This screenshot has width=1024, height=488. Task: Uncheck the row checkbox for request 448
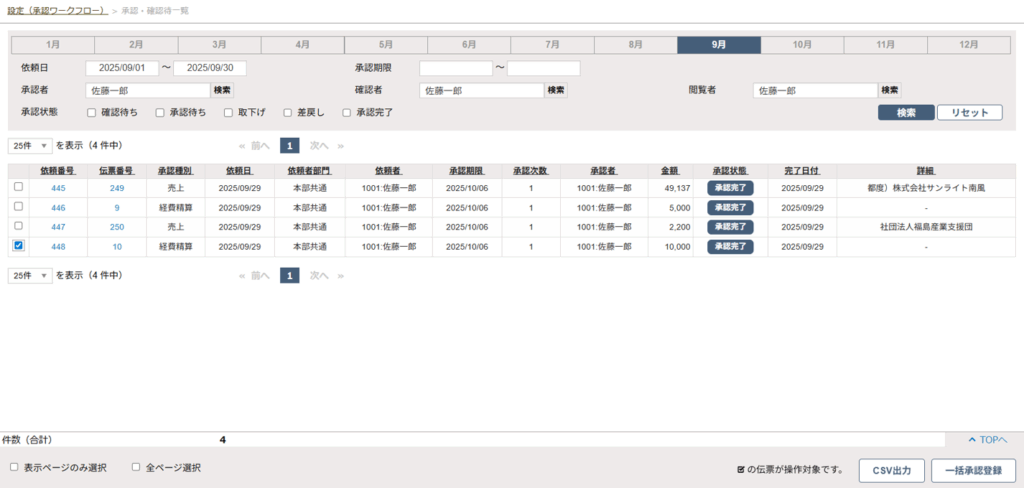(18, 246)
